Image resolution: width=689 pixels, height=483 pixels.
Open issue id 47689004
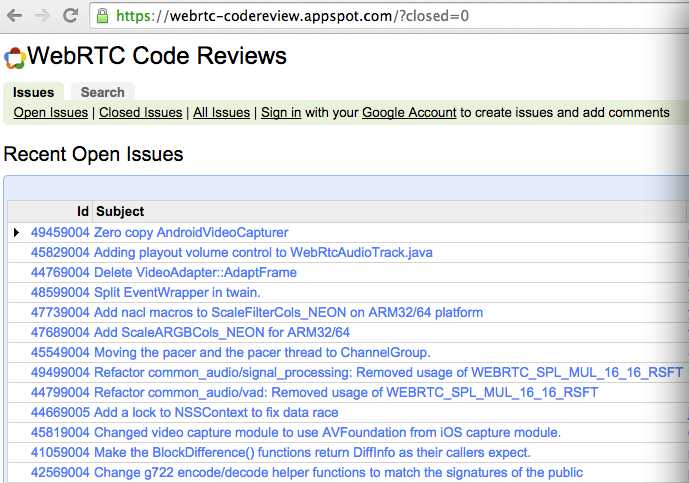[60, 332]
